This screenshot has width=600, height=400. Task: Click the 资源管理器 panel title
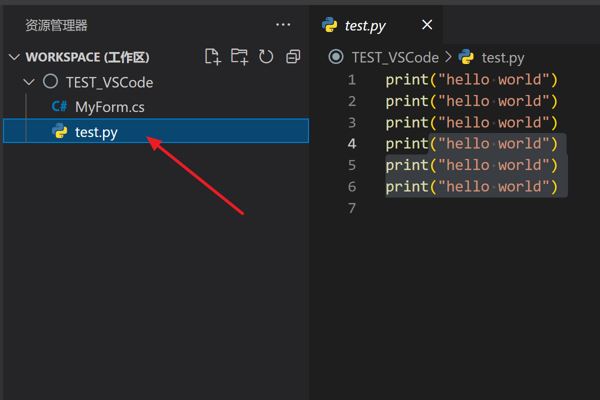tap(56, 25)
